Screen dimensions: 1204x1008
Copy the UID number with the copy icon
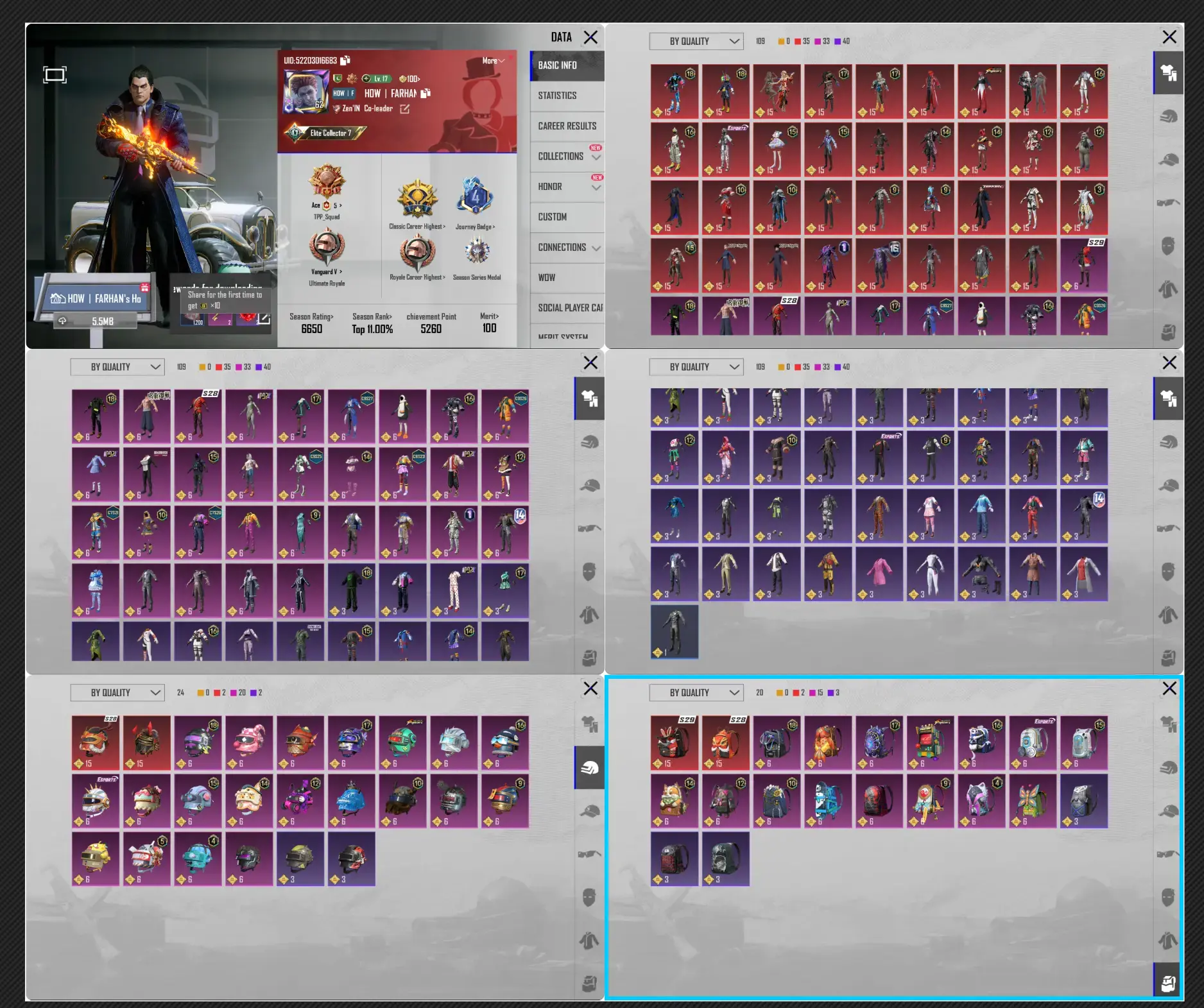coord(345,60)
